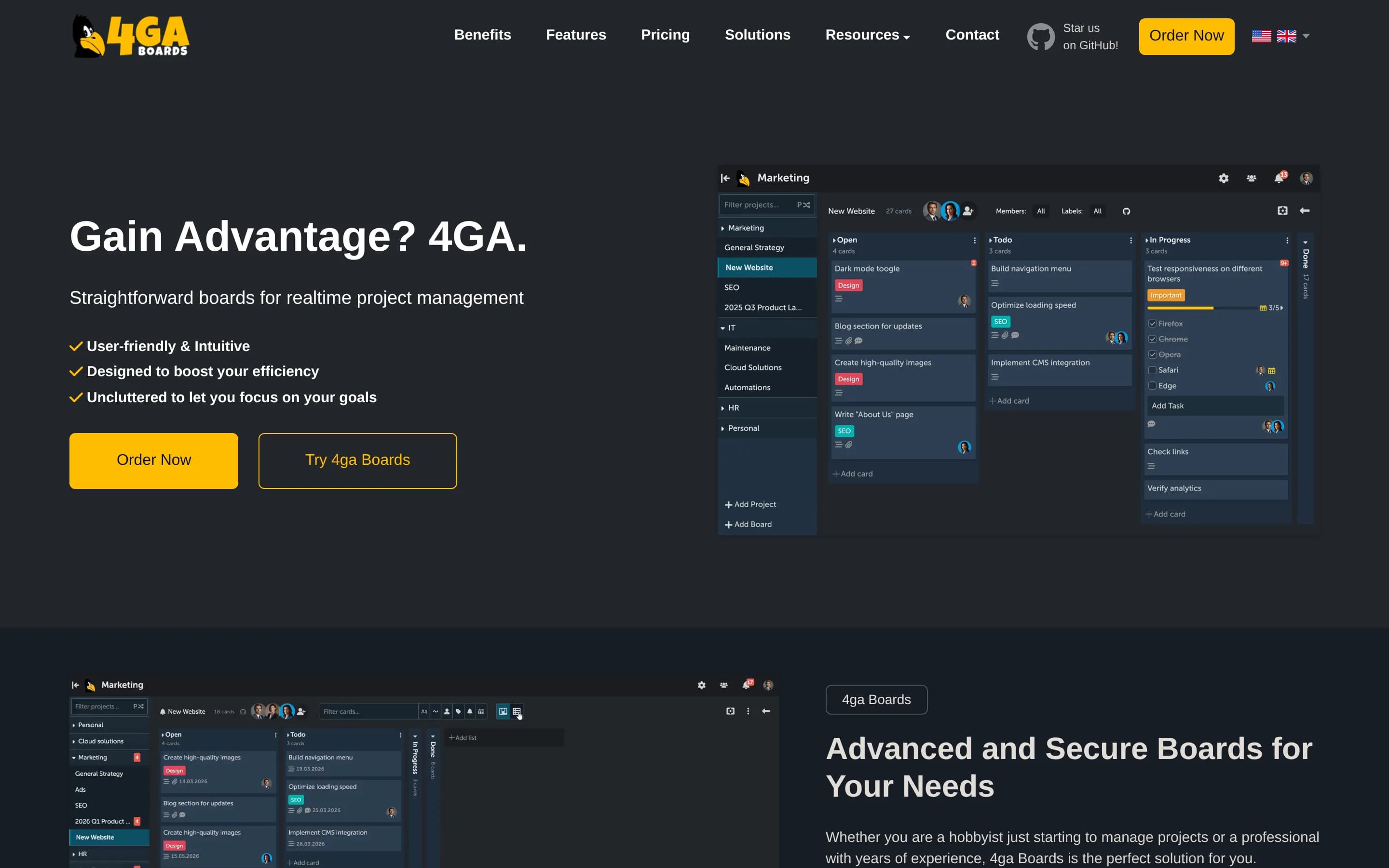Open the Features nav item

click(576, 35)
